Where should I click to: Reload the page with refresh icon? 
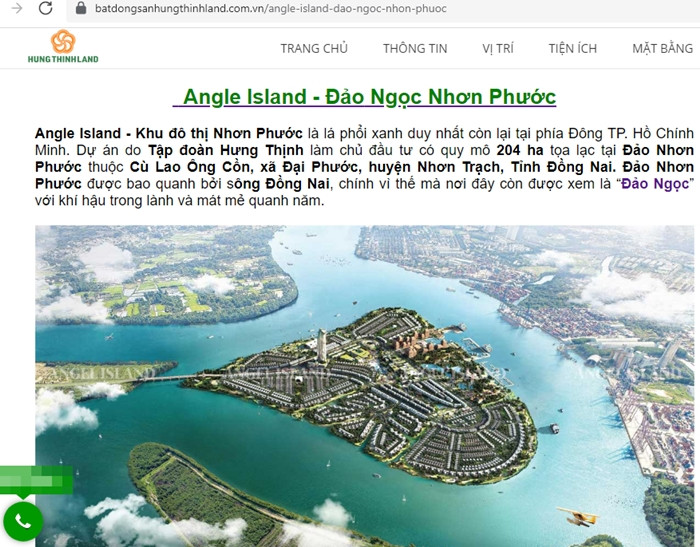46,8
